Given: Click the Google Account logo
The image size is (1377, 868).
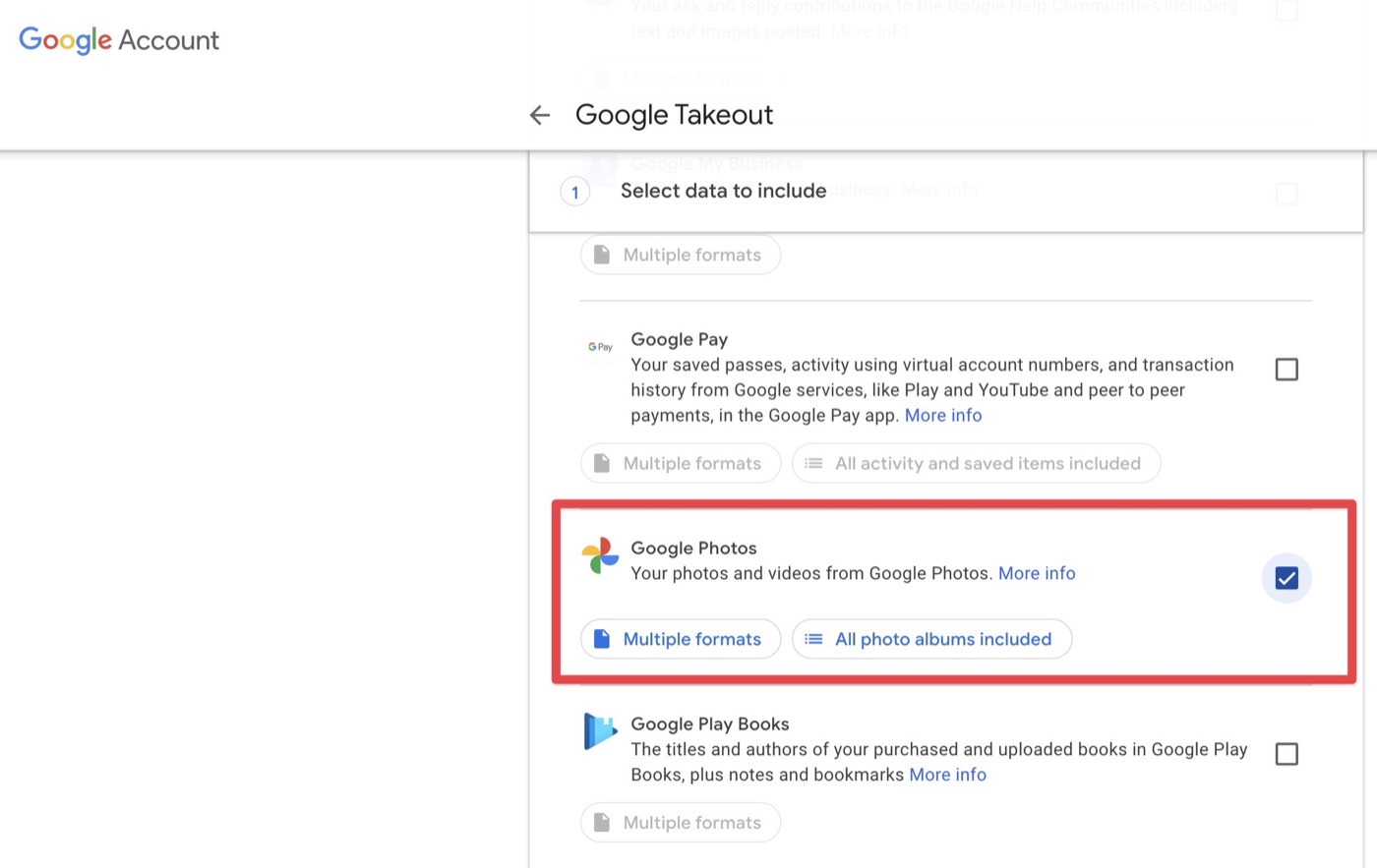Looking at the screenshot, I should [119, 40].
